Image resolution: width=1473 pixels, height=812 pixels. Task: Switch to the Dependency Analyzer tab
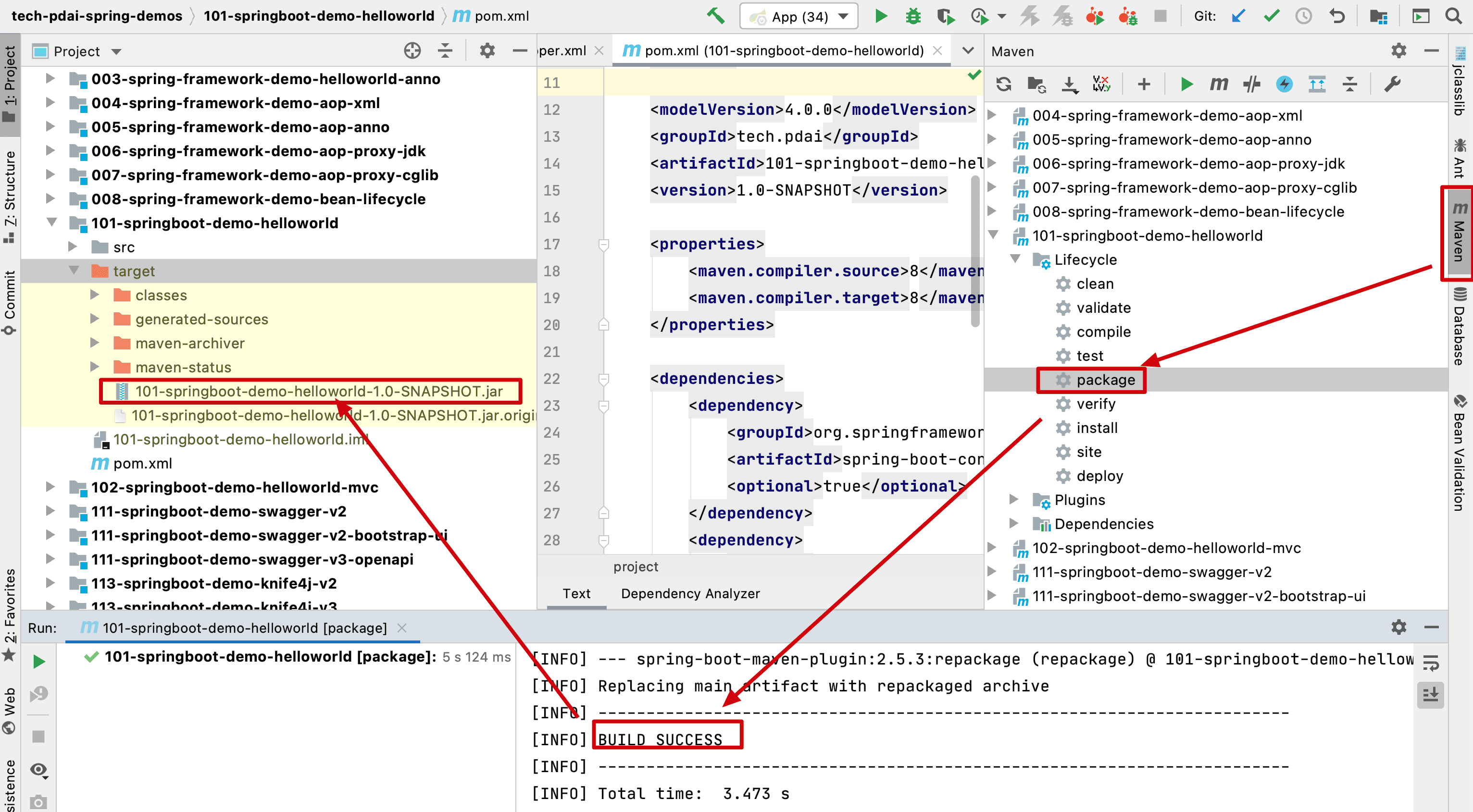tap(690, 593)
